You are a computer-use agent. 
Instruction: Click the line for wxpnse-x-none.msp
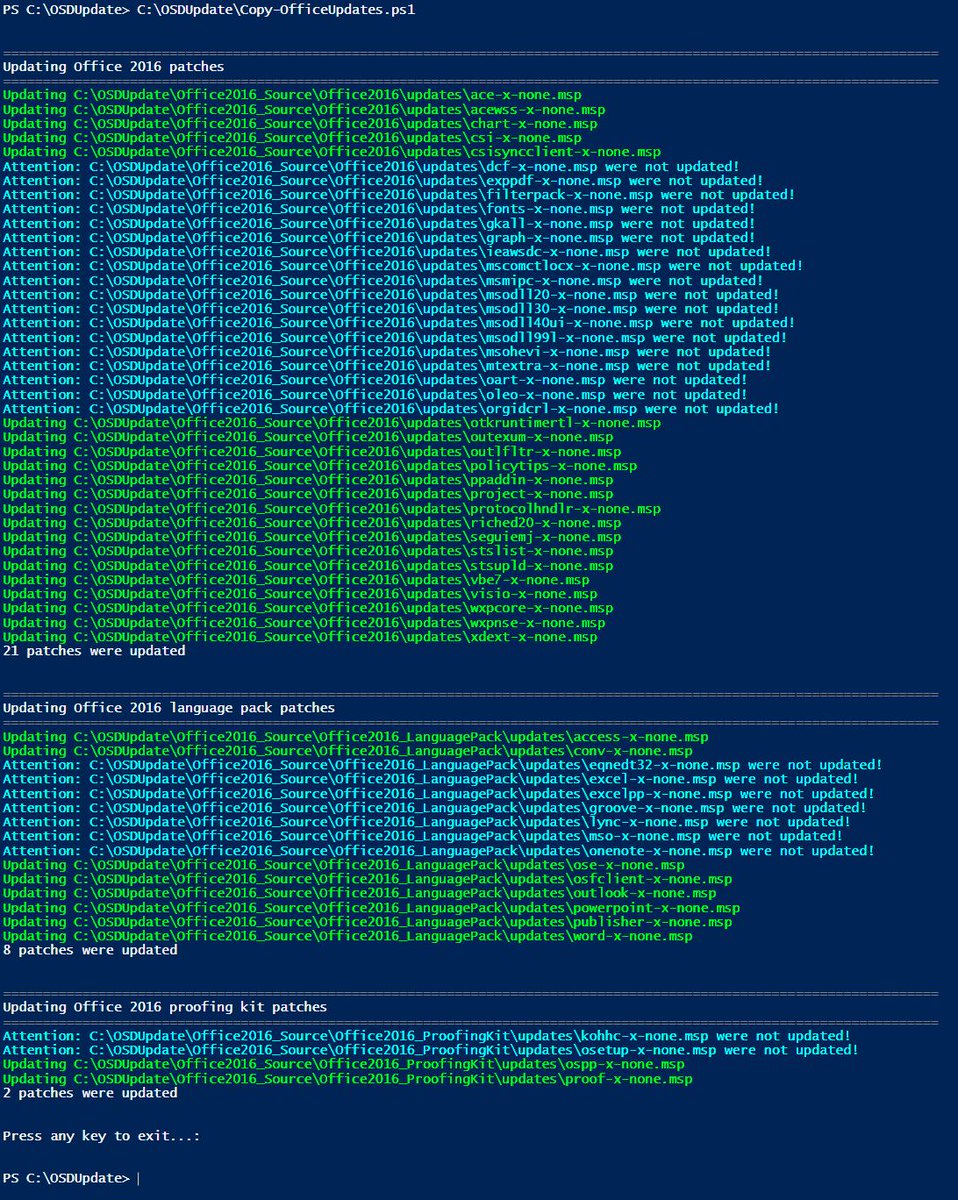click(x=304, y=622)
